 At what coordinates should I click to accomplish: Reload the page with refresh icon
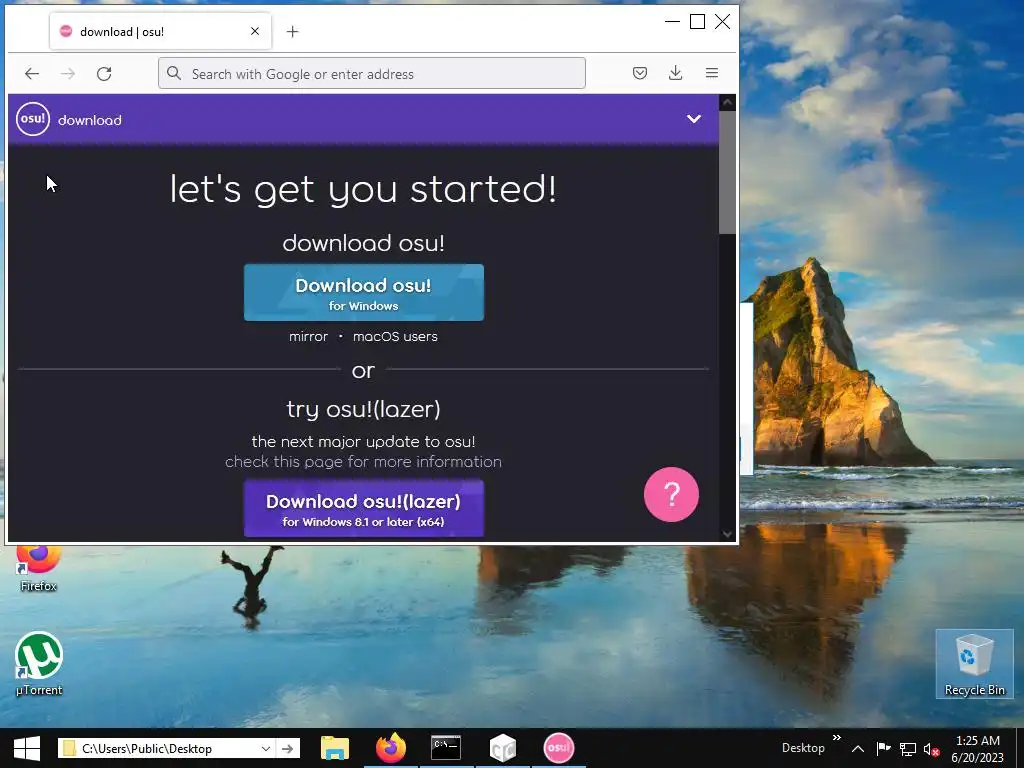104,74
